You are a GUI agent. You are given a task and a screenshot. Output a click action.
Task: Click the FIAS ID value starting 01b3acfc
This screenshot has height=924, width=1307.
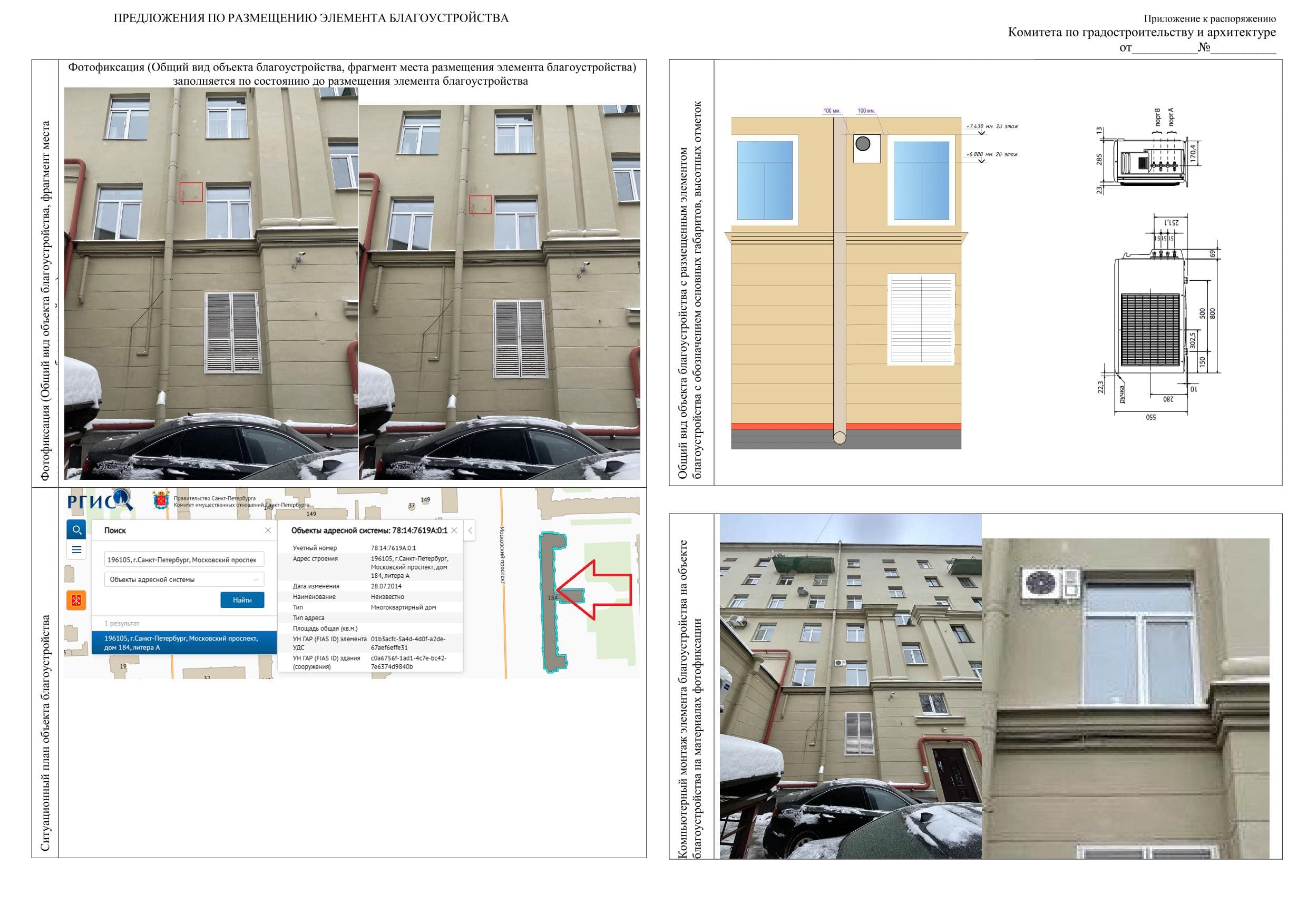tap(408, 643)
